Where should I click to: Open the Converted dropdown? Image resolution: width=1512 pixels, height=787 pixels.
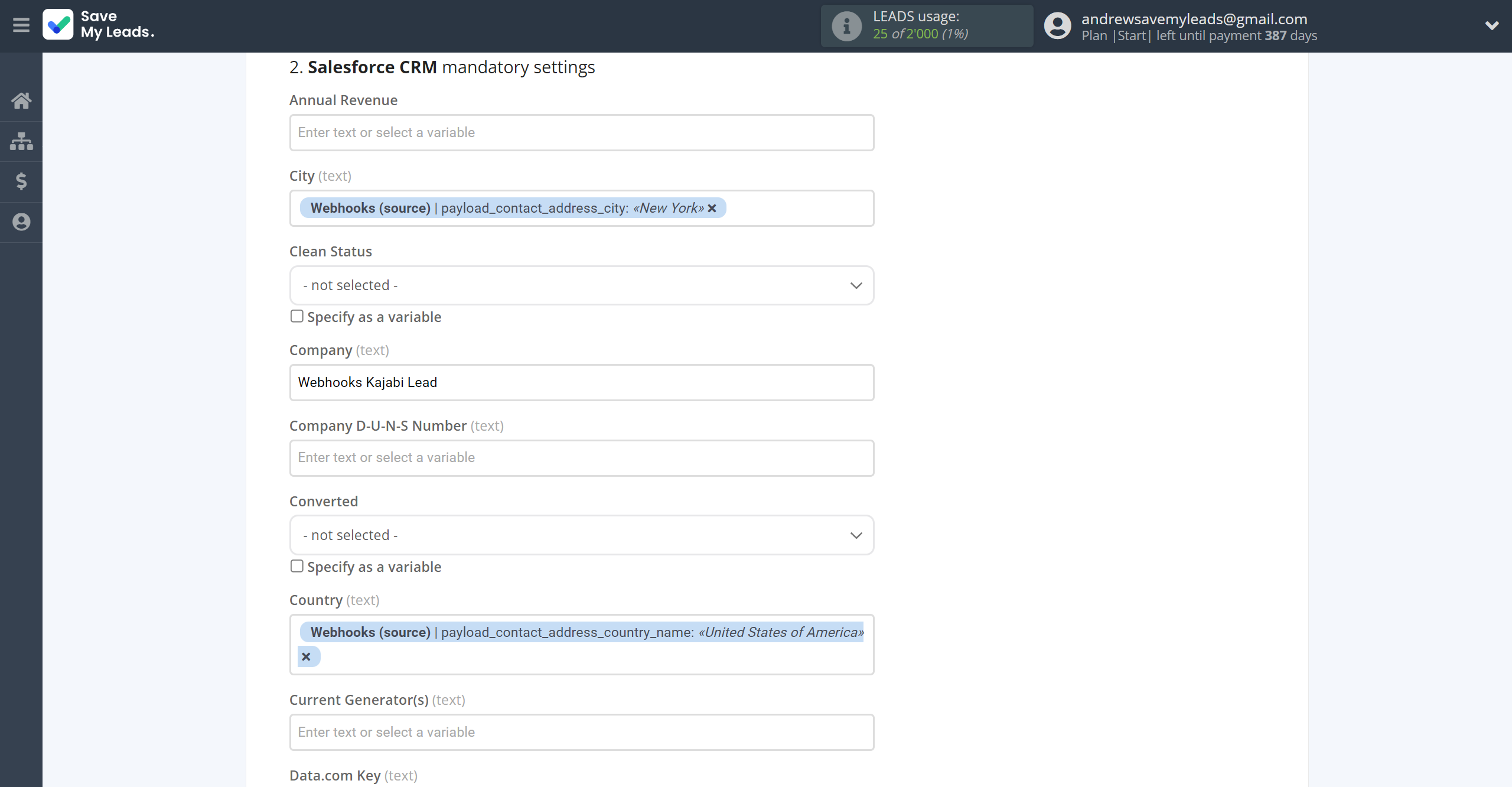click(x=582, y=535)
